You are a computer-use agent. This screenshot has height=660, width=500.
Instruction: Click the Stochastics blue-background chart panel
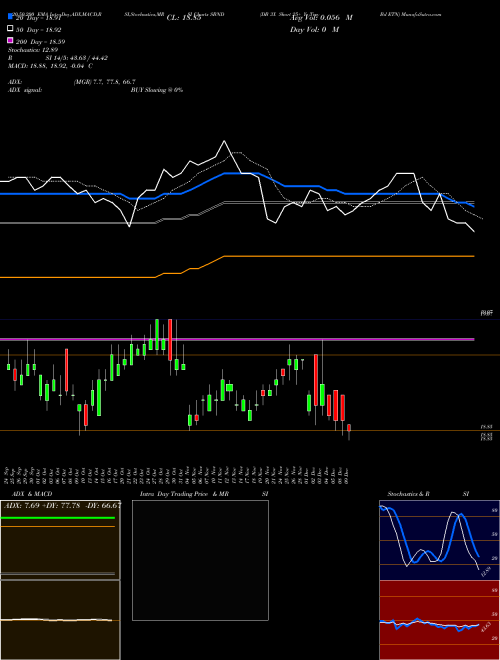(439, 540)
